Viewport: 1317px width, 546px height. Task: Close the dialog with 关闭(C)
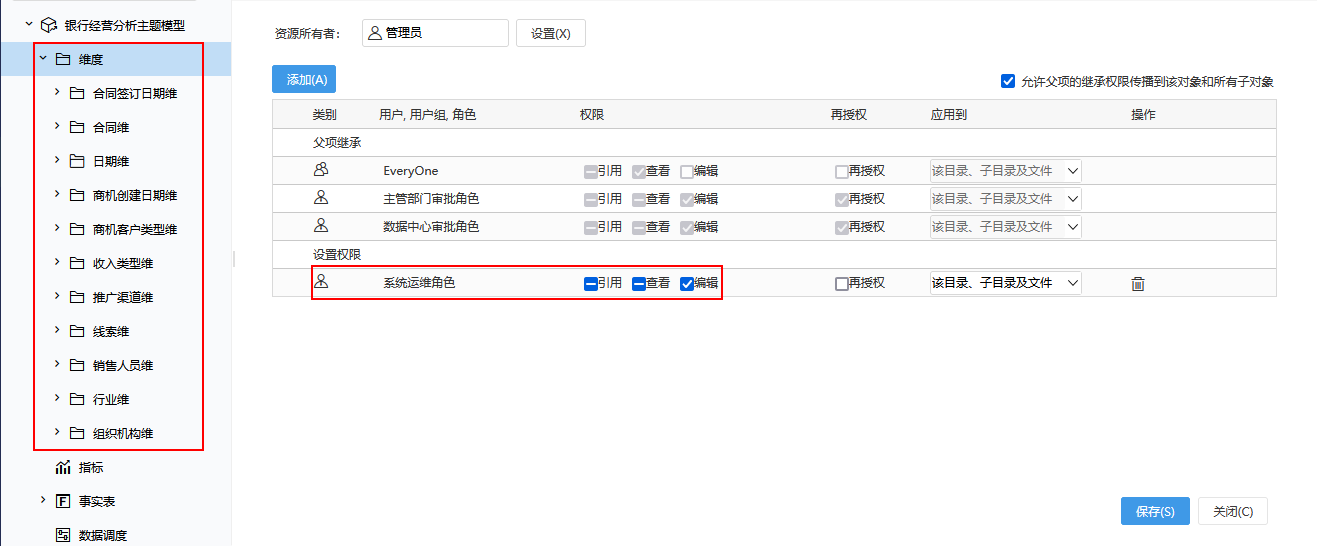1233,511
